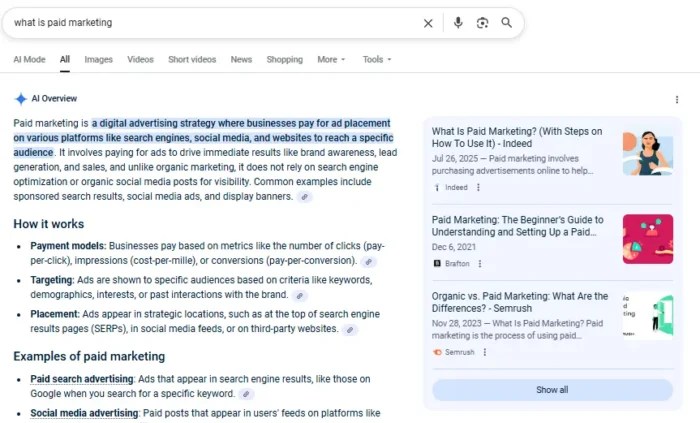The height and width of the screenshot is (423, 700).
Task: Click the 'Examples of paid marketing' heading
Action: 89,357
